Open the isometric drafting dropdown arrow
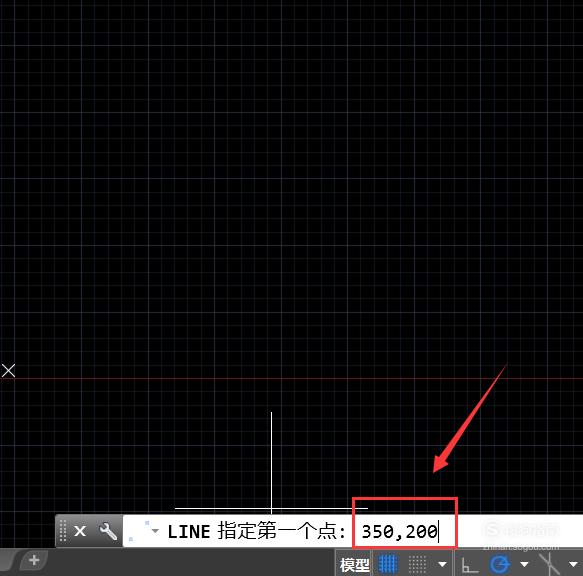Viewport: 583px width, 576px height. [x=573, y=564]
